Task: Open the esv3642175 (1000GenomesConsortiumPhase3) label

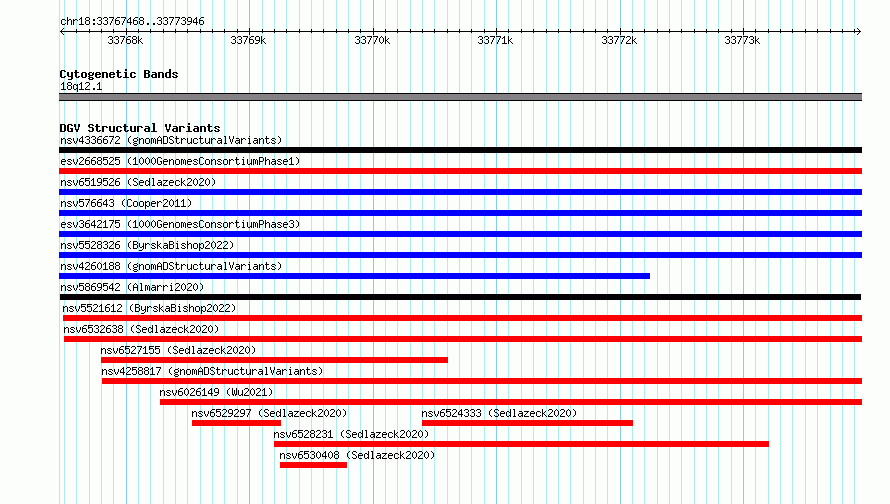Action: point(180,224)
